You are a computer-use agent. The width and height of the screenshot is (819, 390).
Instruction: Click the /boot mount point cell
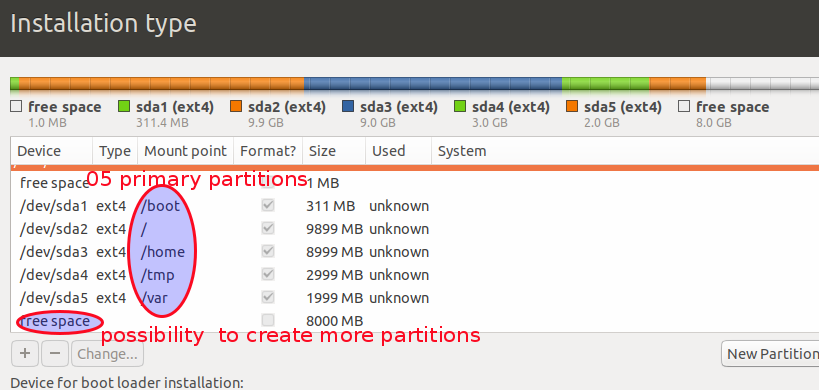click(x=160, y=206)
